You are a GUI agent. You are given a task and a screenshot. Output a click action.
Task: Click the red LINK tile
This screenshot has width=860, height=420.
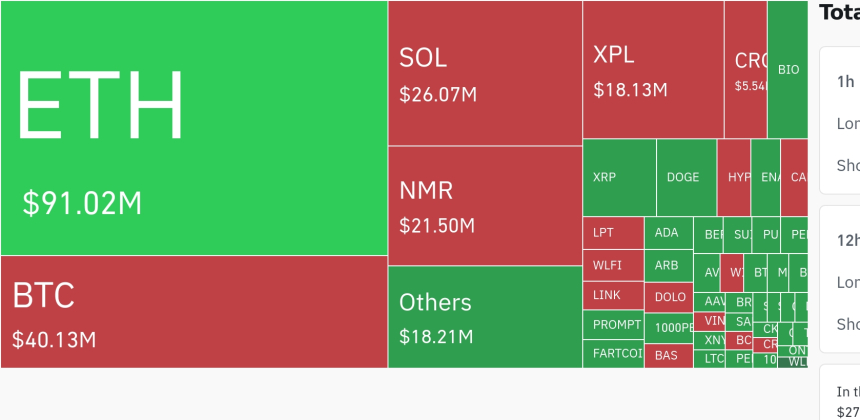click(613, 296)
